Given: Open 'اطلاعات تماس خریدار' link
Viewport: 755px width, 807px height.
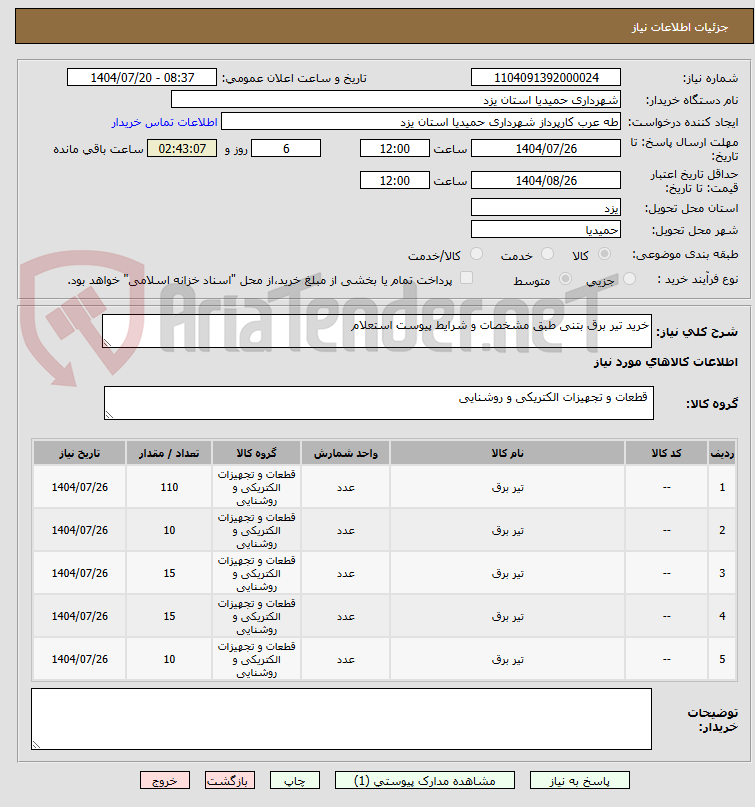Looking at the screenshot, I should point(164,122).
